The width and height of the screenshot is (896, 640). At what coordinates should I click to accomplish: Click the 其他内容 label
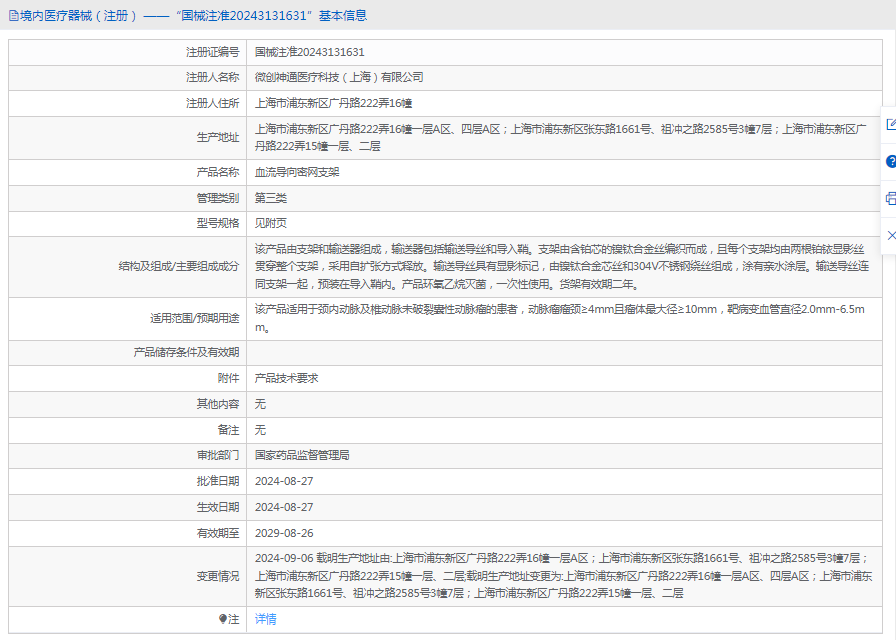[218, 404]
